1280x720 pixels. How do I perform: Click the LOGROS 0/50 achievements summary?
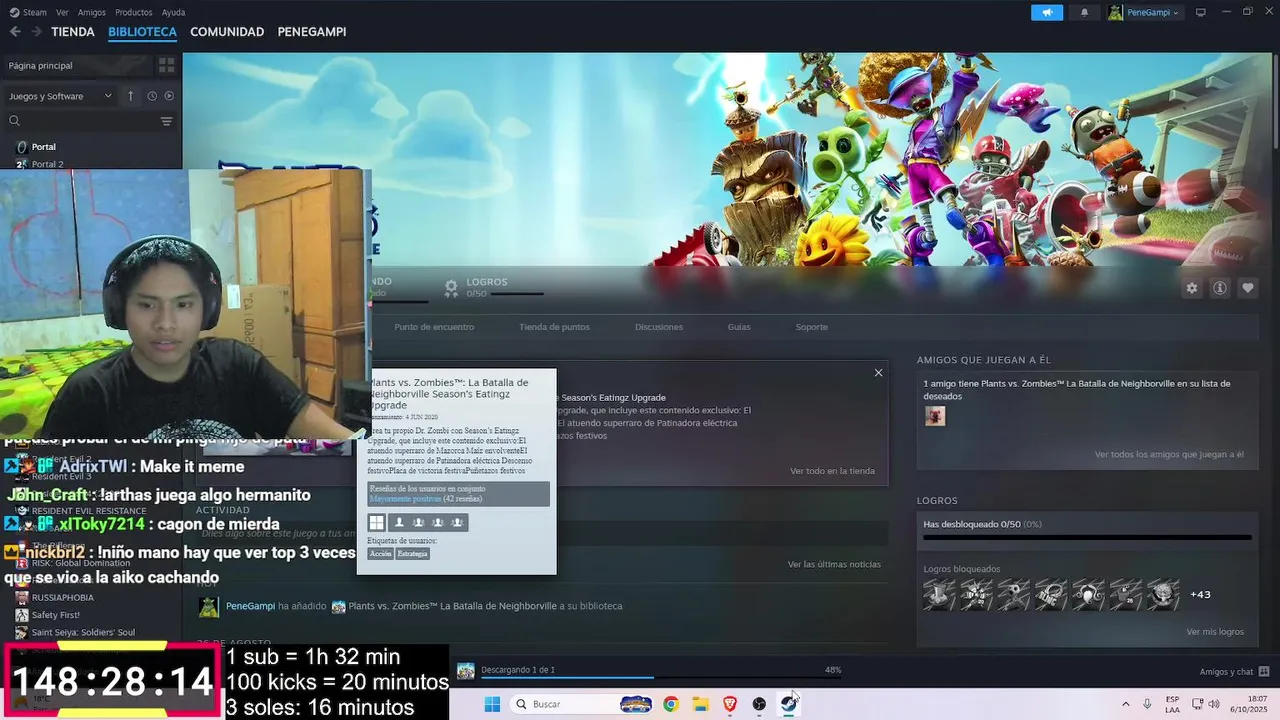click(495, 287)
